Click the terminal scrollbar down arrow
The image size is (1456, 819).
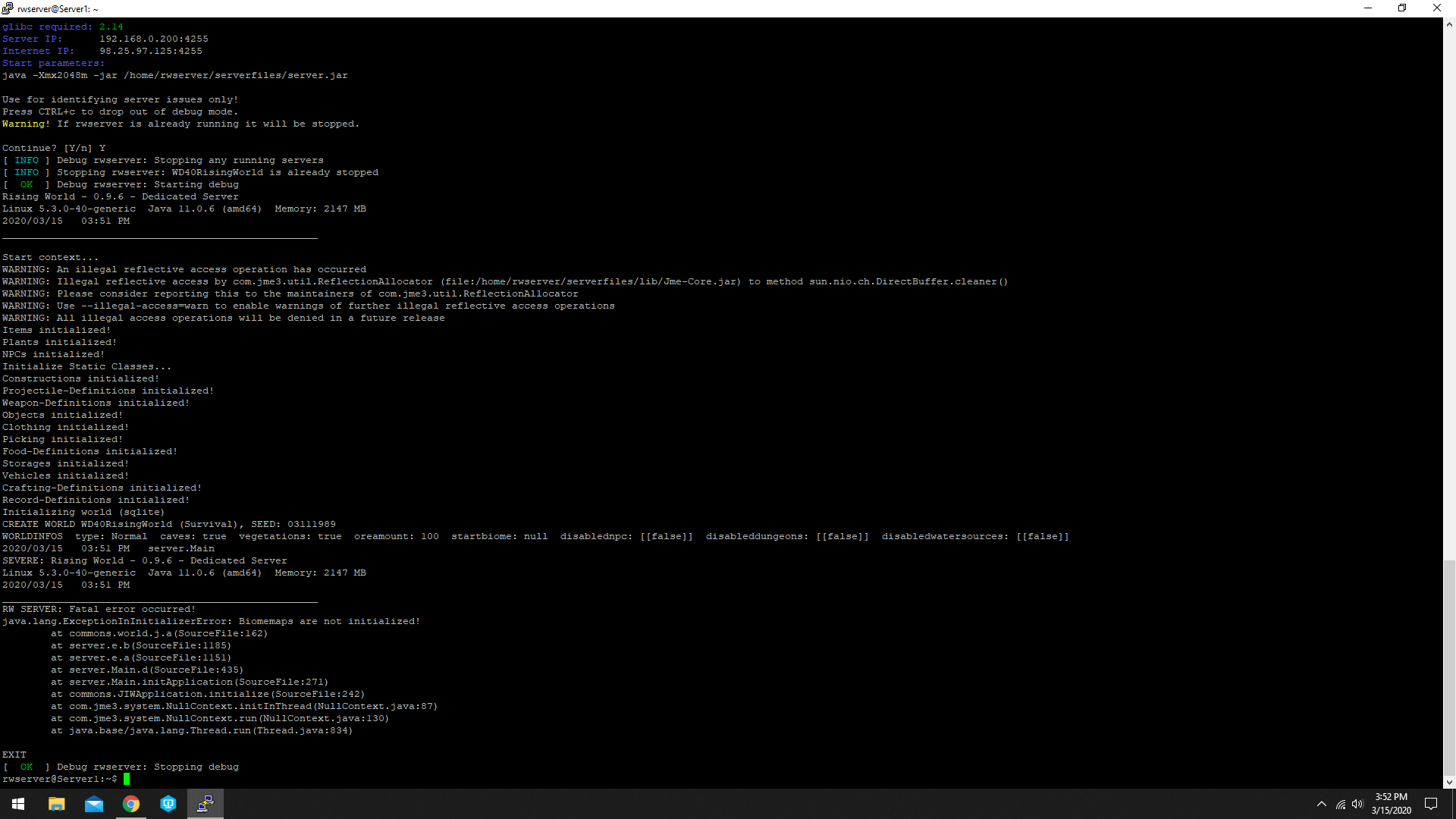pyautogui.click(x=1449, y=782)
